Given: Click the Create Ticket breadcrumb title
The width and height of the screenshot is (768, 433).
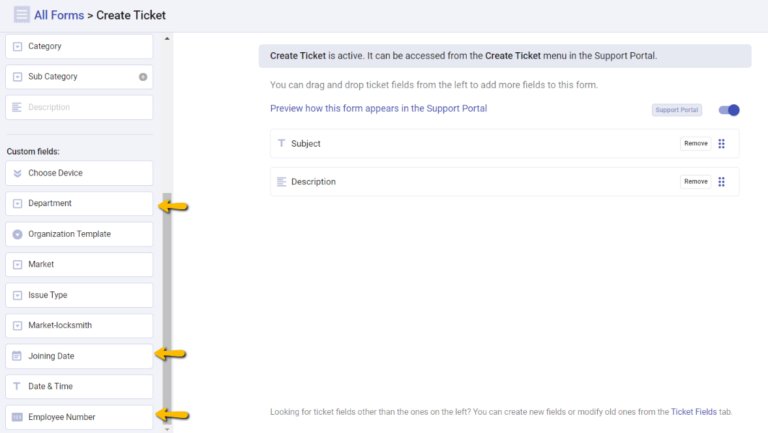Looking at the screenshot, I should [x=131, y=15].
